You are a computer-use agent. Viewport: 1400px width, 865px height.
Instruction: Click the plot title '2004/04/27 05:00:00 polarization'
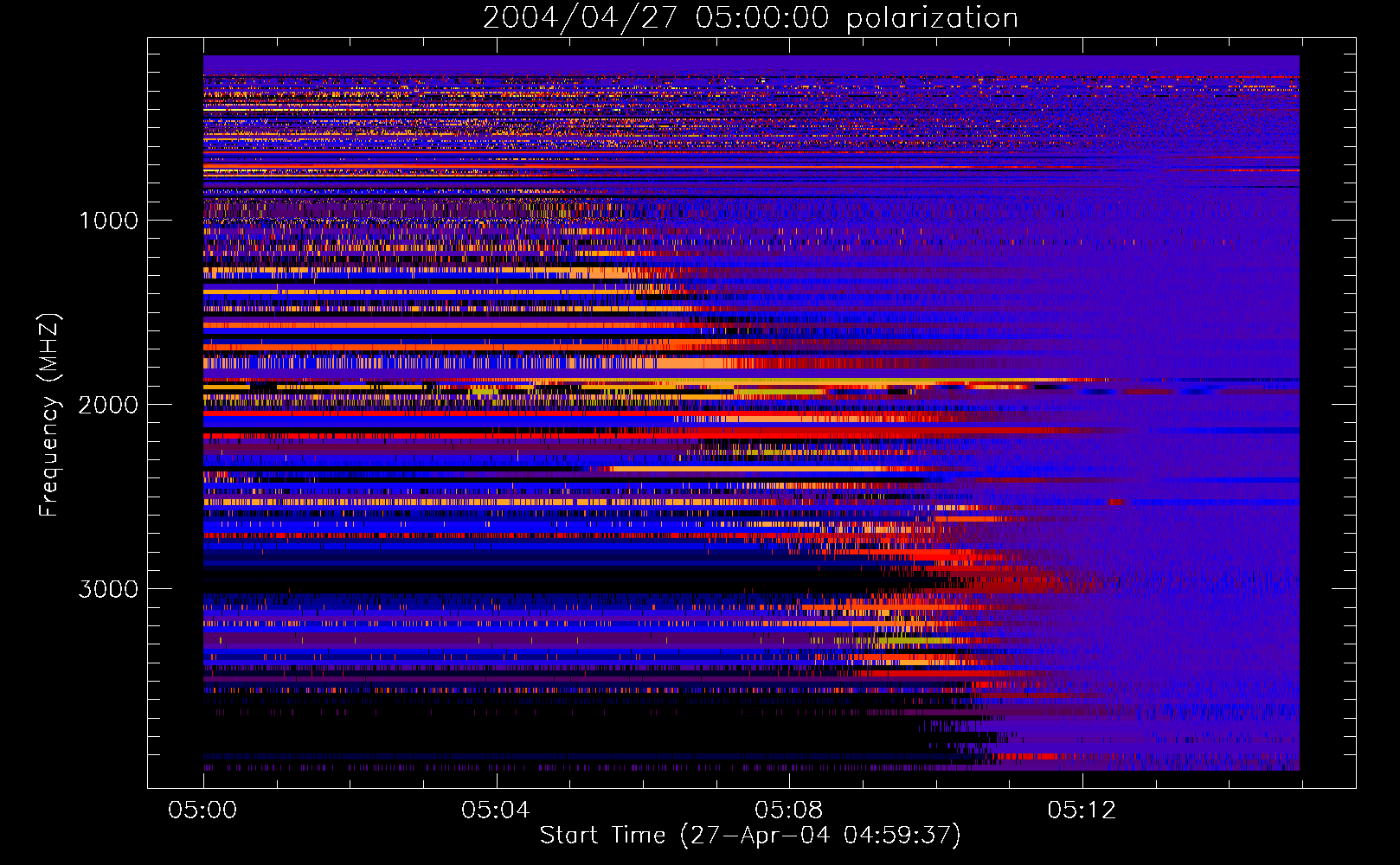(x=750, y=18)
